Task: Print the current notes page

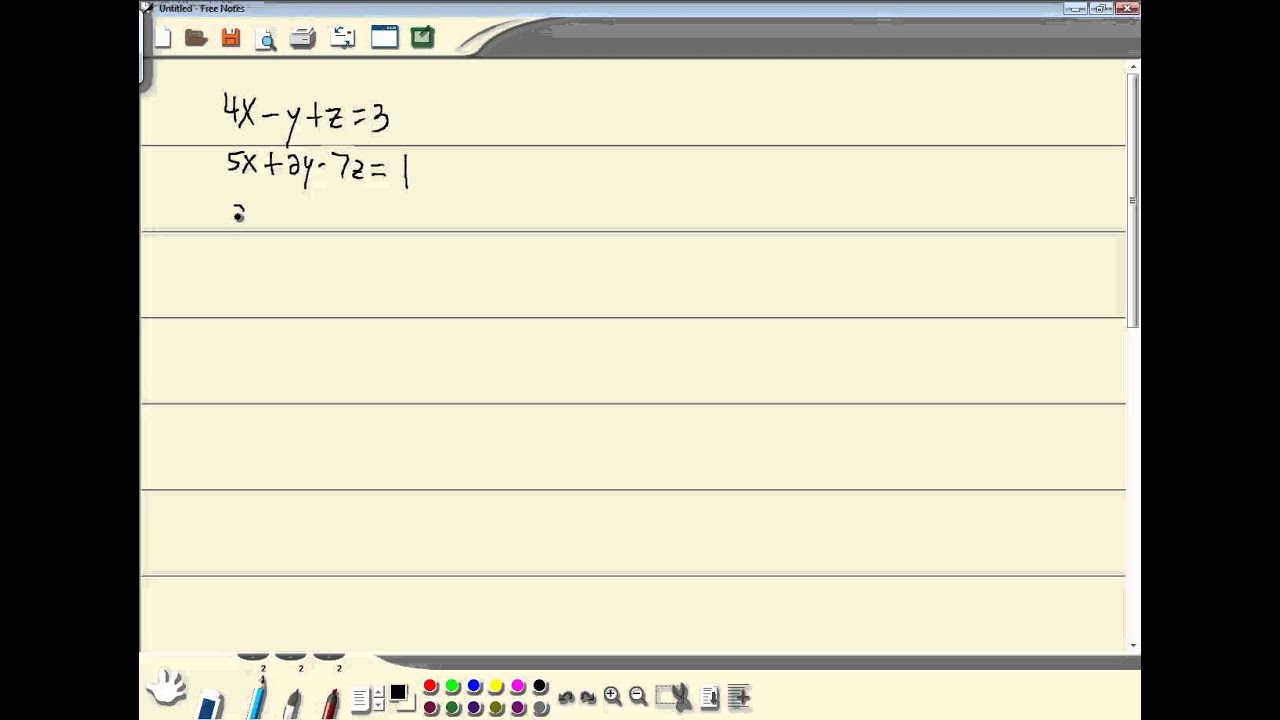Action: [x=303, y=38]
